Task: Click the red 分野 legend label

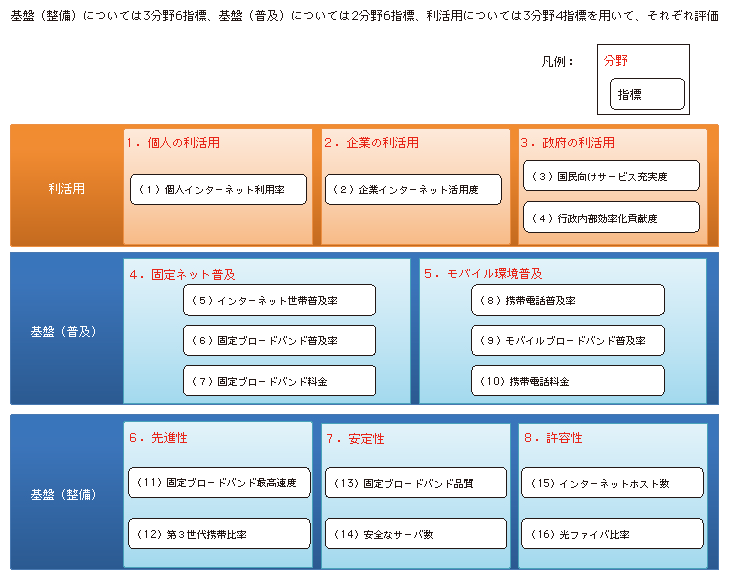Action: tap(616, 60)
